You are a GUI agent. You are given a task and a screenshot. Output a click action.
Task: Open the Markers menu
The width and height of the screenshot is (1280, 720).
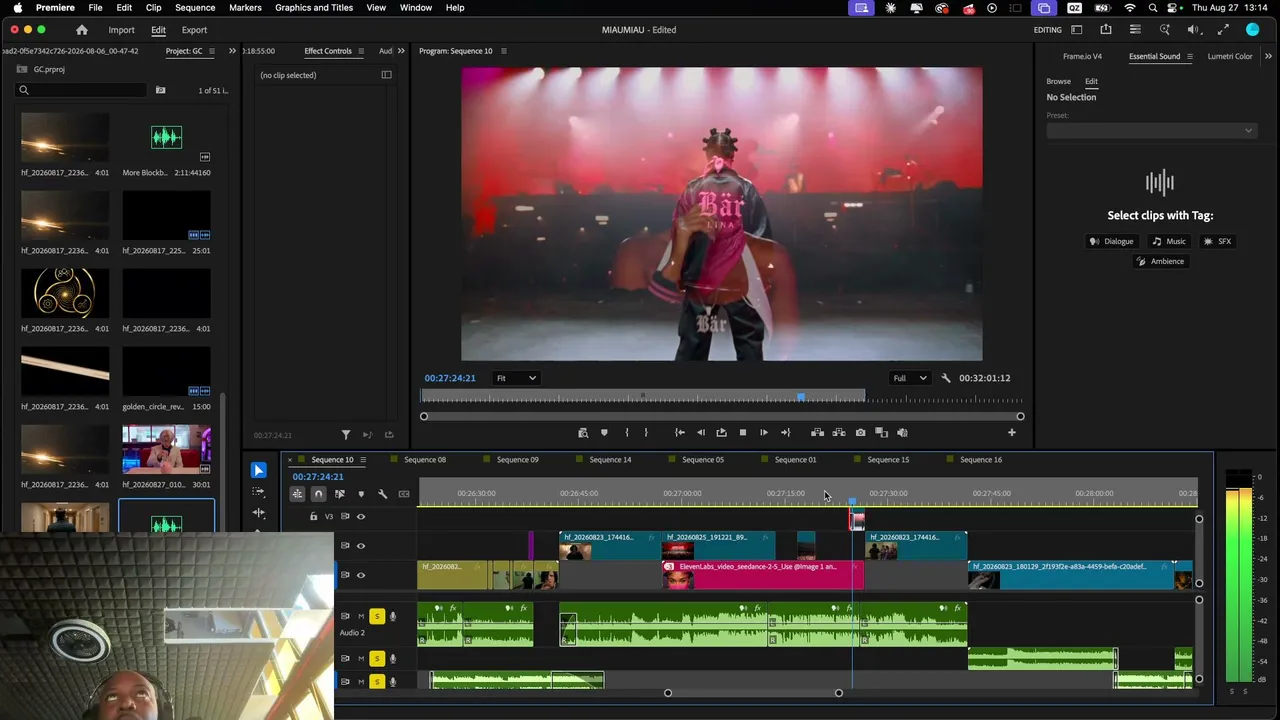[x=245, y=8]
